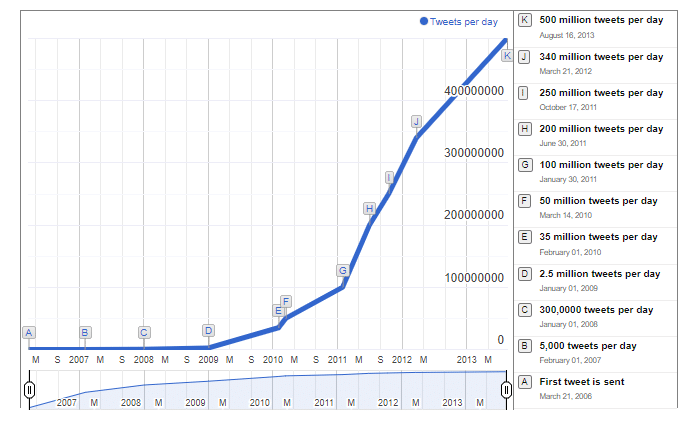695x429 pixels.
Task: Click annotation flag H on the chart
Action: coord(370,208)
